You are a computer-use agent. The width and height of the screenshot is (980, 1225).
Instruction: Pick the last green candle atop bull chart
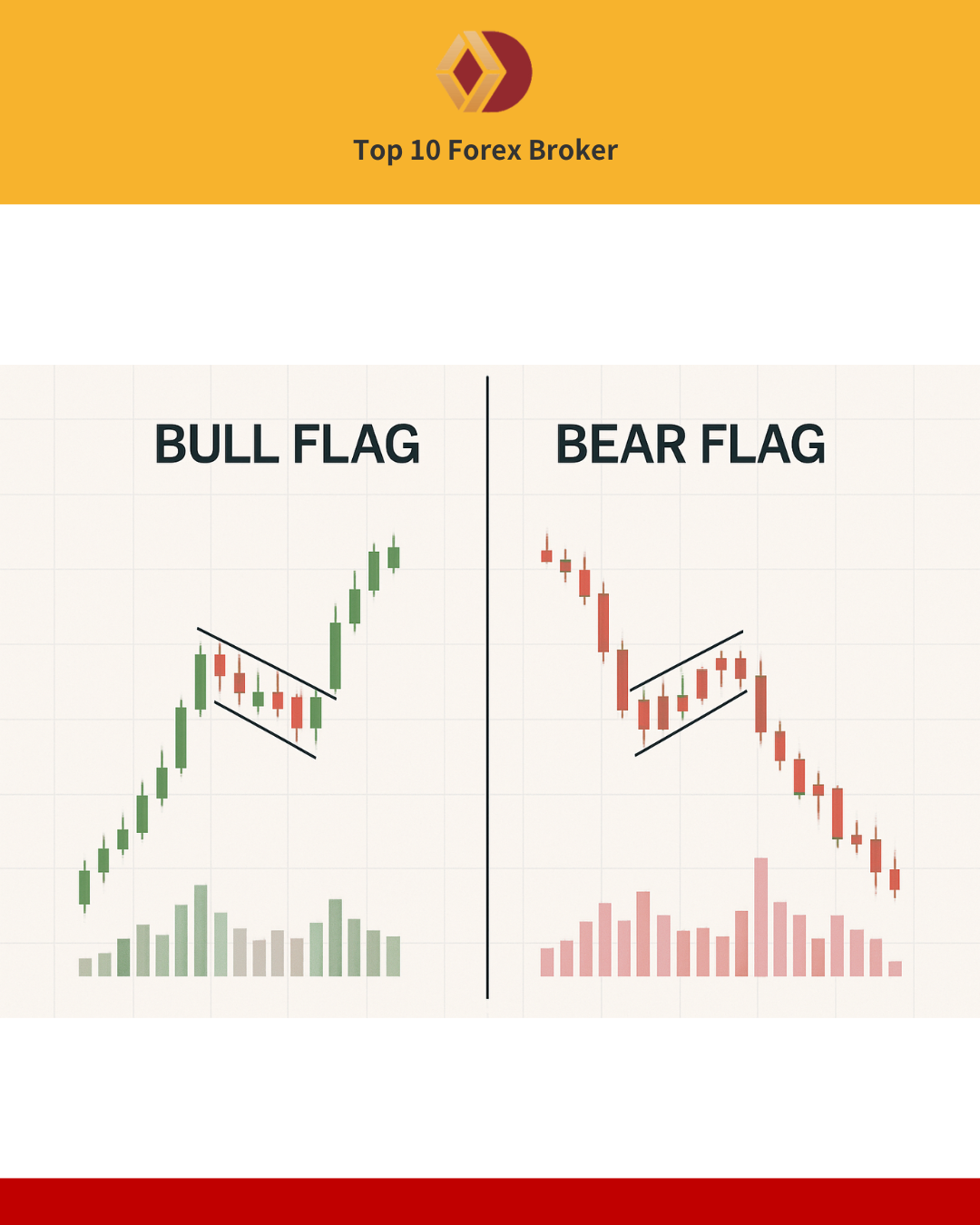tap(393, 556)
